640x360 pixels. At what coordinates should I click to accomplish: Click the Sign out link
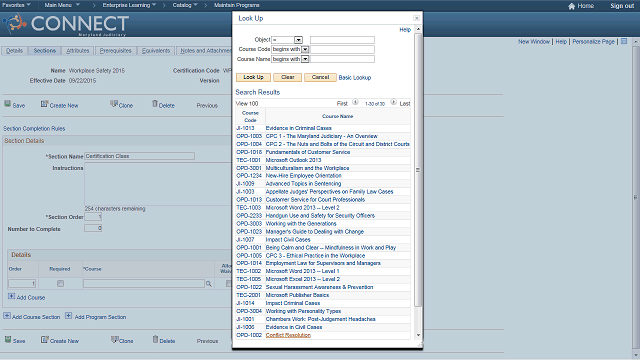tap(622, 6)
